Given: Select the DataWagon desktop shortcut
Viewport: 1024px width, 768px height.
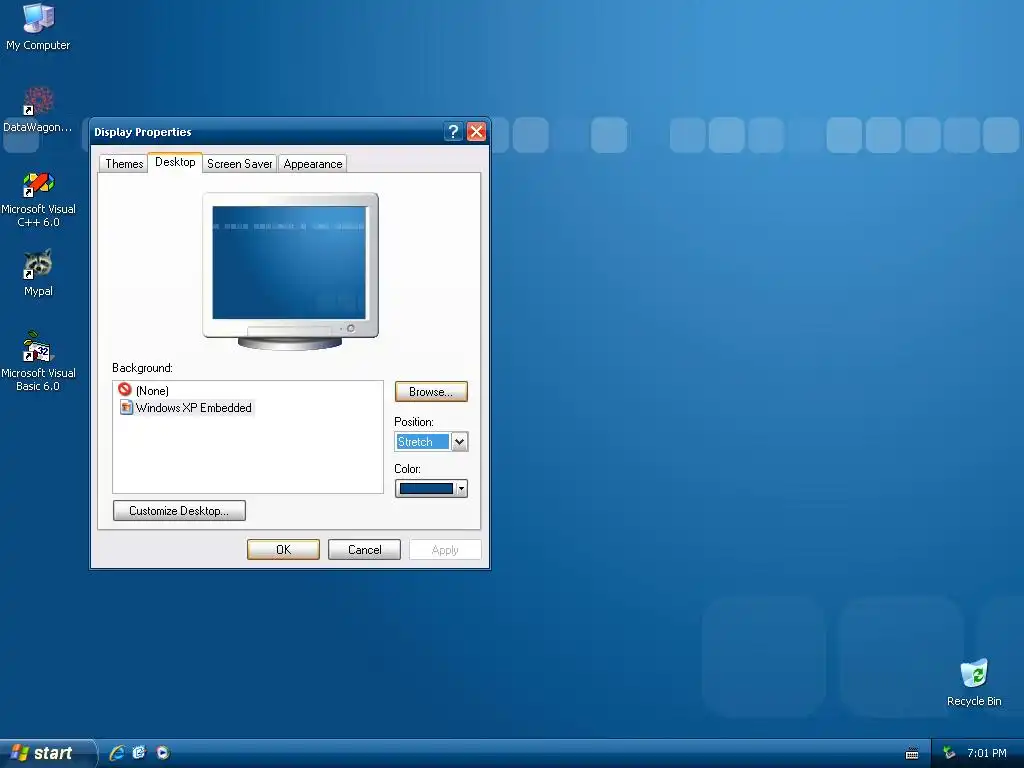Looking at the screenshot, I should tap(38, 110).
